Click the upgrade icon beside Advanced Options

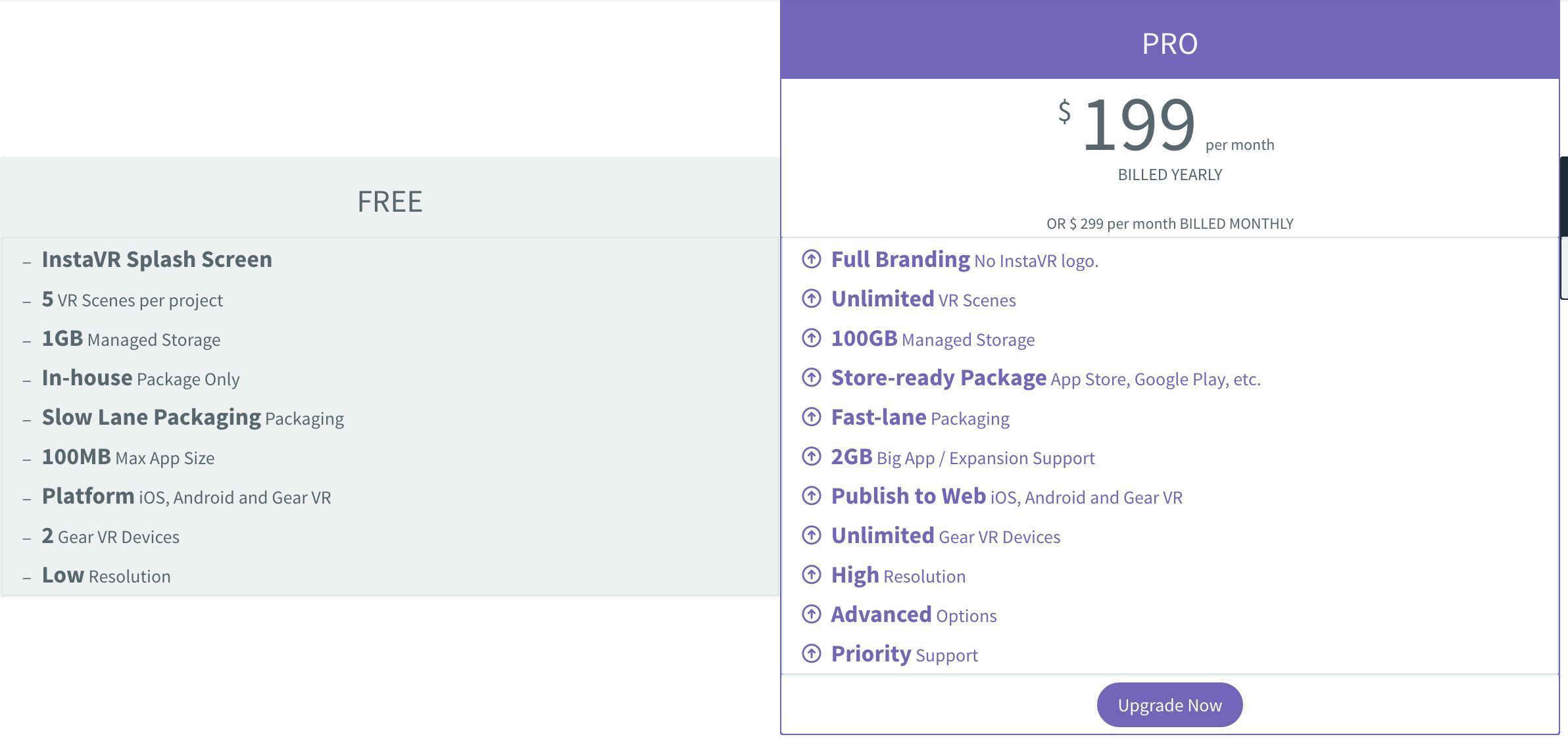point(812,614)
